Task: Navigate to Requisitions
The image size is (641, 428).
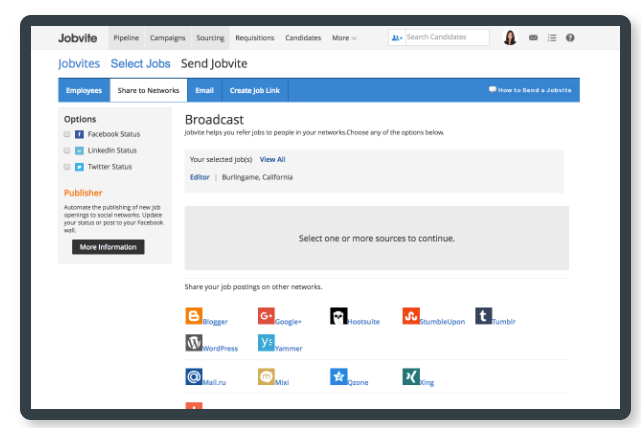Action: click(255, 38)
